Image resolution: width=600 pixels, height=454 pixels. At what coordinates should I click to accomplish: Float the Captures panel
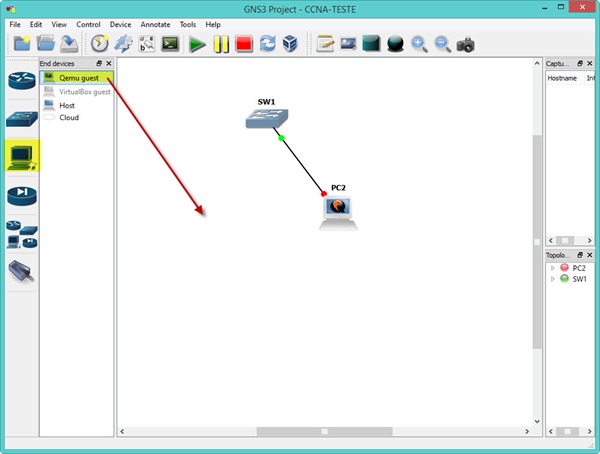(580, 64)
